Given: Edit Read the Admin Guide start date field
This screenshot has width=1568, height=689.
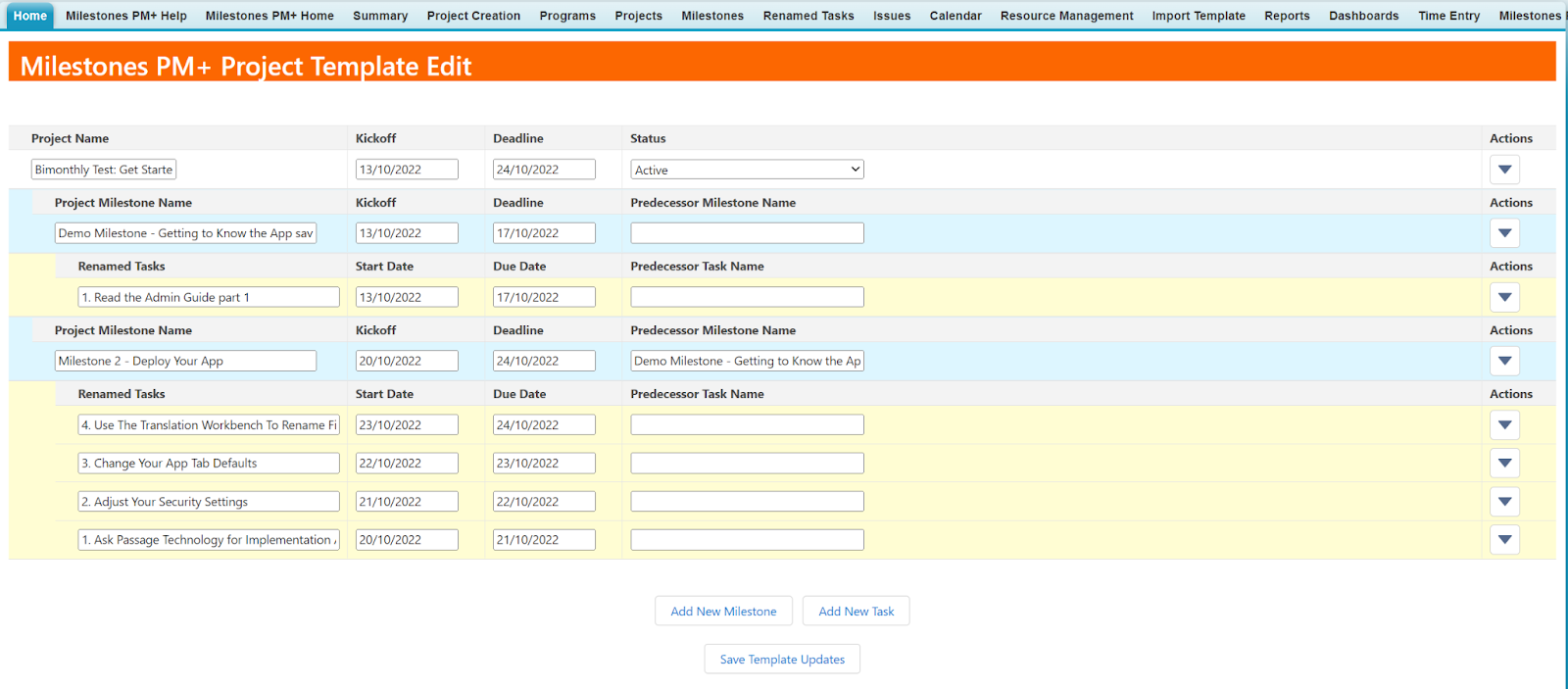Looking at the screenshot, I should (407, 297).
